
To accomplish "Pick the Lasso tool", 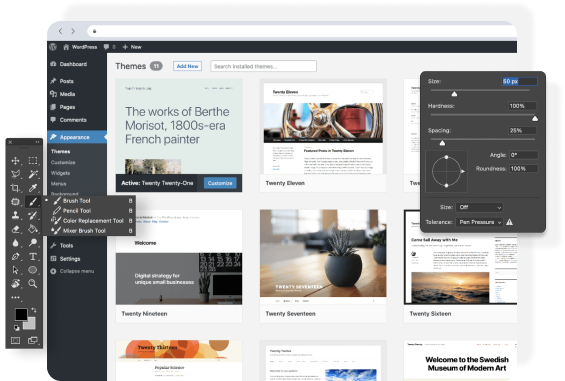I will (15, 174).
